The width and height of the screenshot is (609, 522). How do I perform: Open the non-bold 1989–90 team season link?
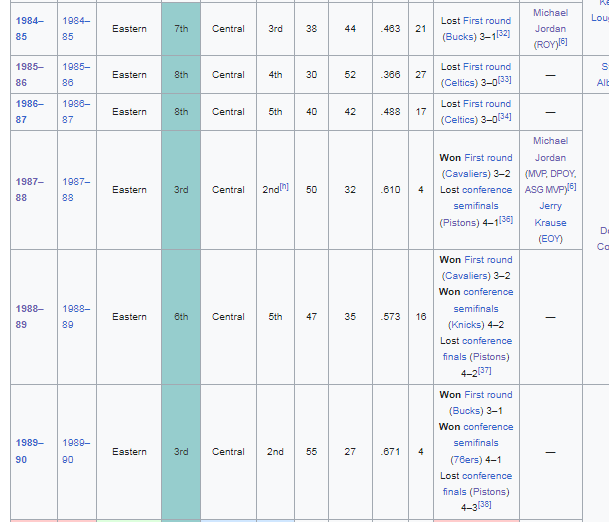pos(76,451)
